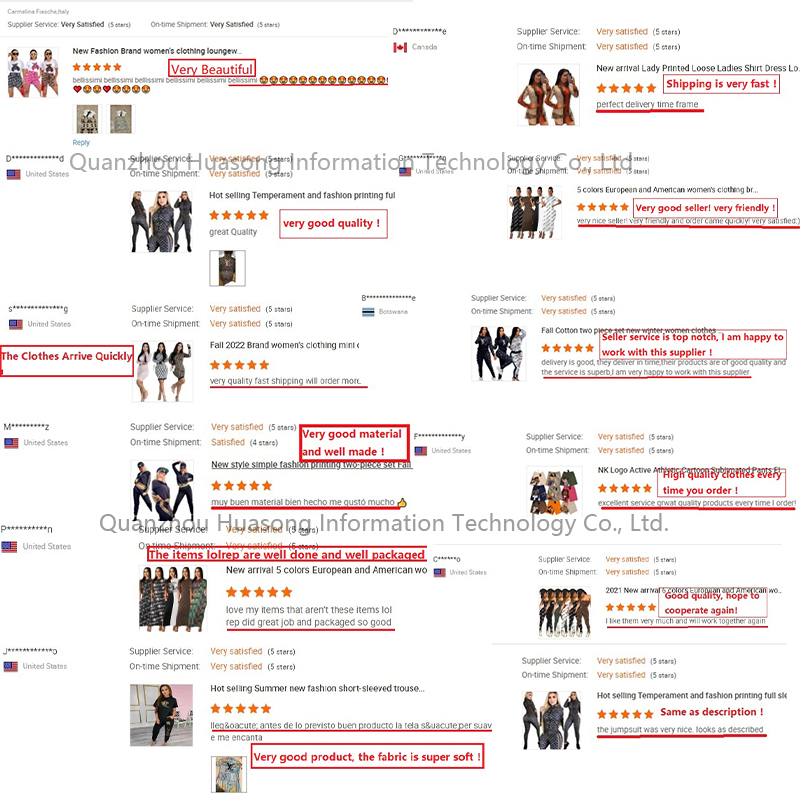
Task: Click the Reply link under first review
Action: 81,142
